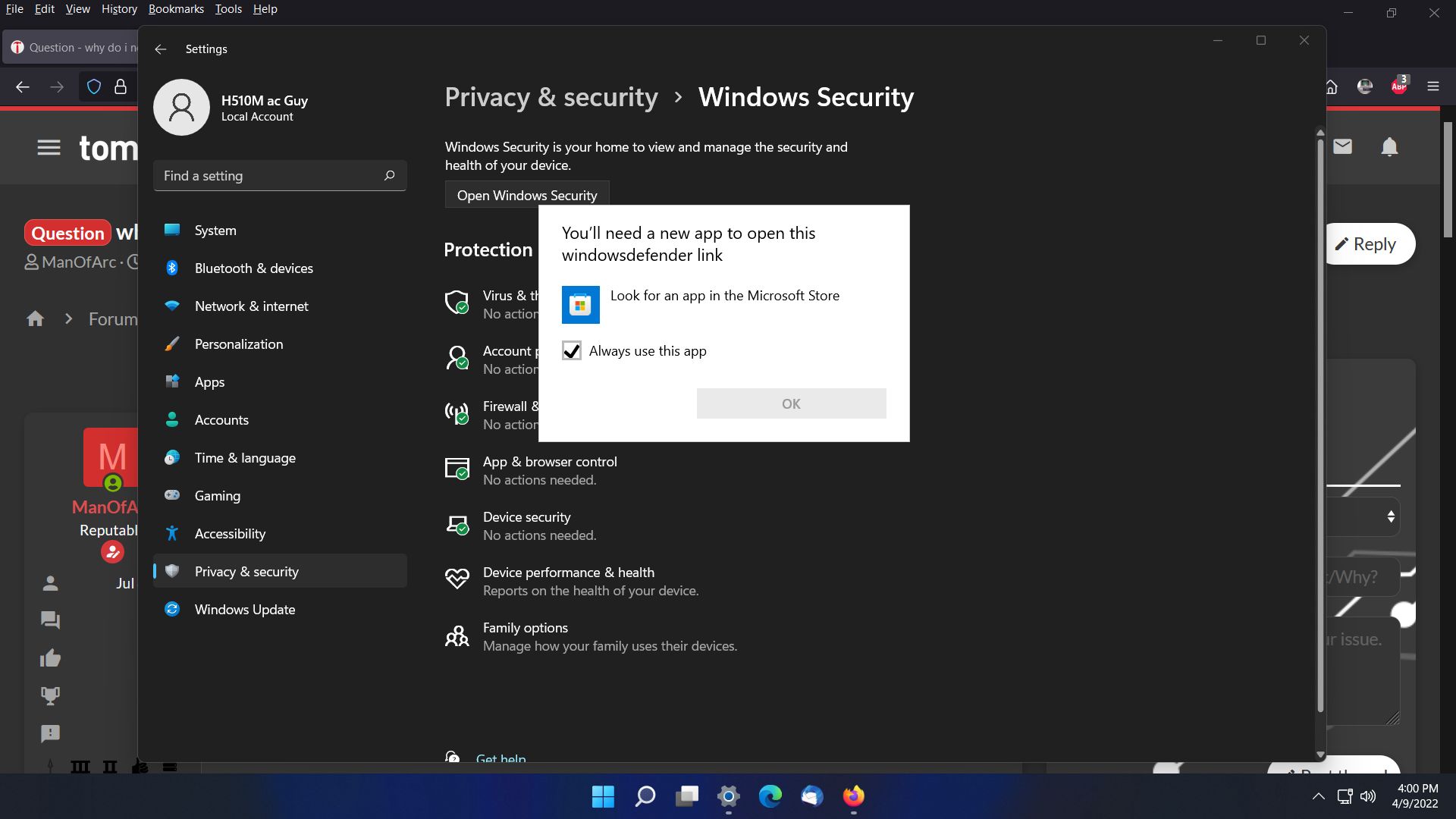Open Accounts settings

coord(280,419)
